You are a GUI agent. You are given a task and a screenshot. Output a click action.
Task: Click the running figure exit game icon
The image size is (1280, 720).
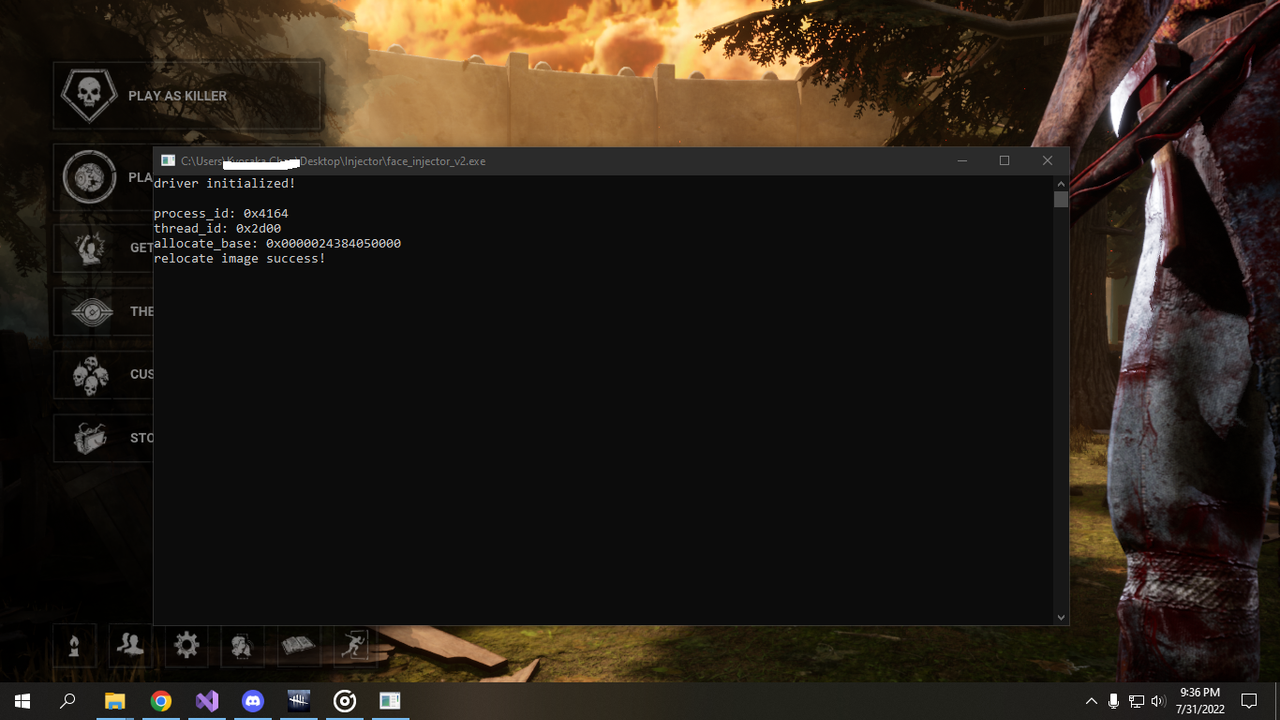tap(354, 646)
